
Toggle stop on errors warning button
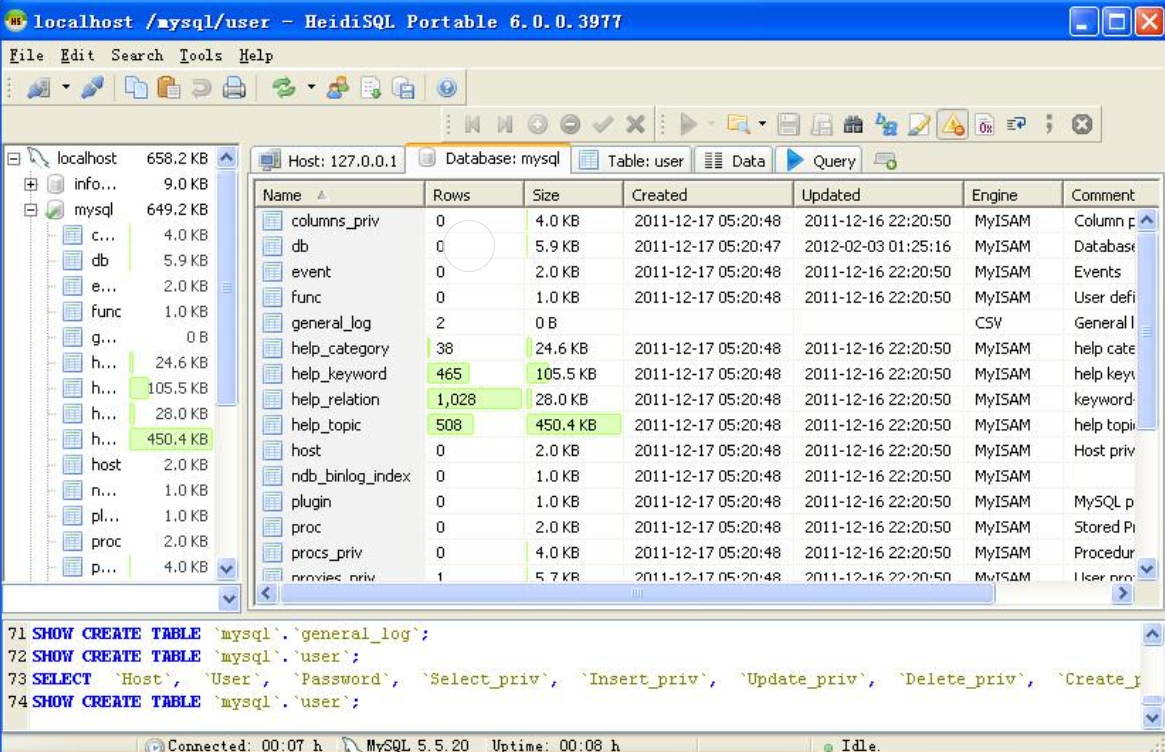tap(953, 125)
